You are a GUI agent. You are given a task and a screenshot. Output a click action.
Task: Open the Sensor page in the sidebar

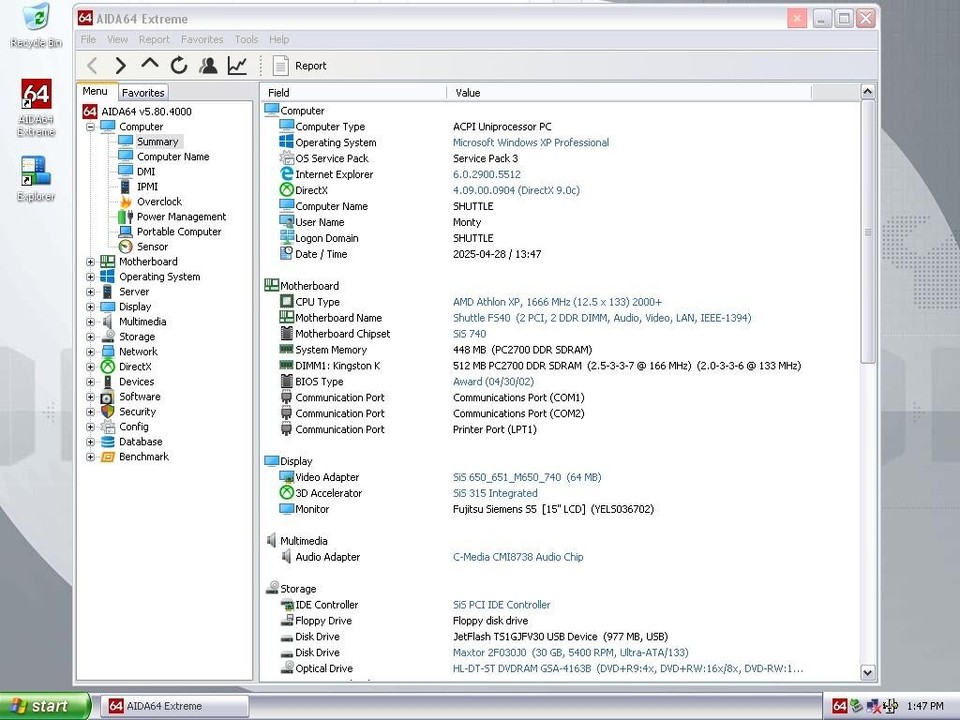point(152,246)
